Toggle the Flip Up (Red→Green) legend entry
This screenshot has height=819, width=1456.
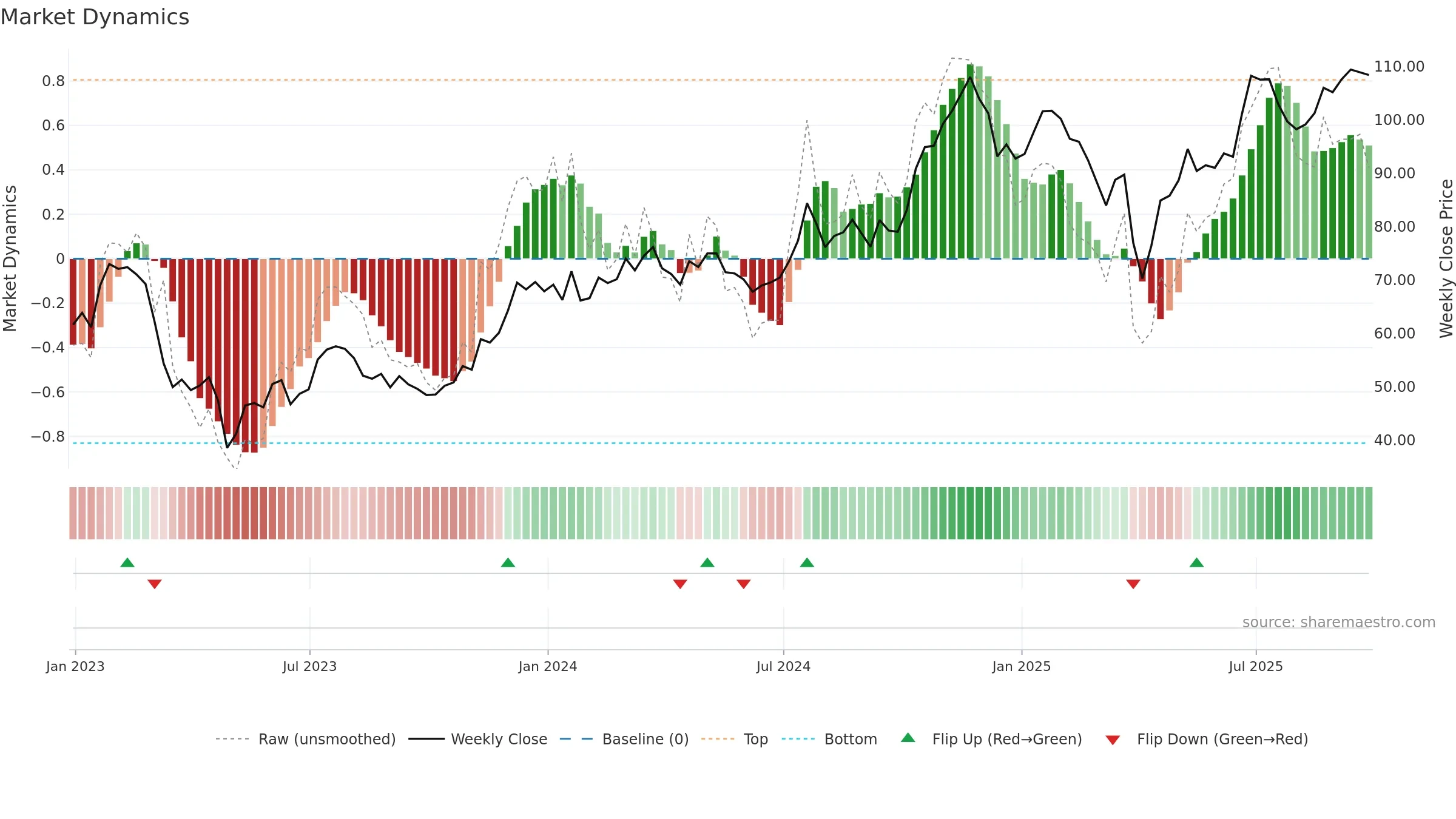pyautogui.click(x=991, y=739)
